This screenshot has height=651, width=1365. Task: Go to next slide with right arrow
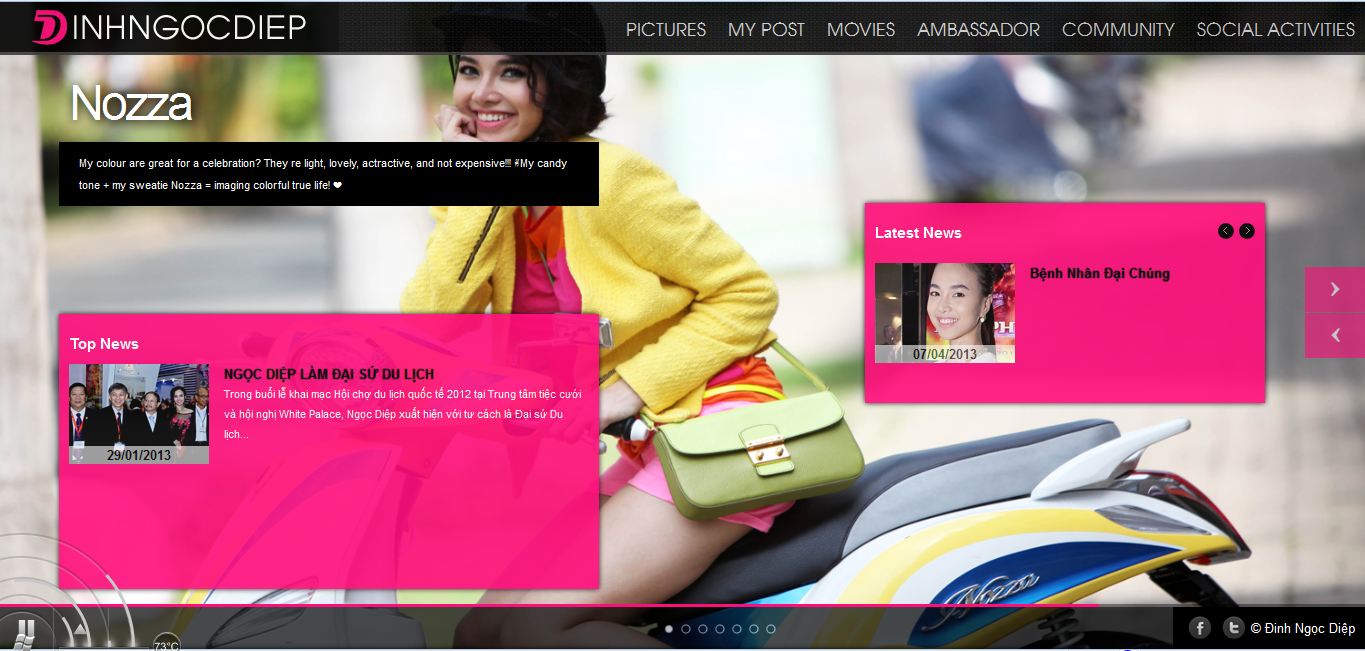[1335, 289]
